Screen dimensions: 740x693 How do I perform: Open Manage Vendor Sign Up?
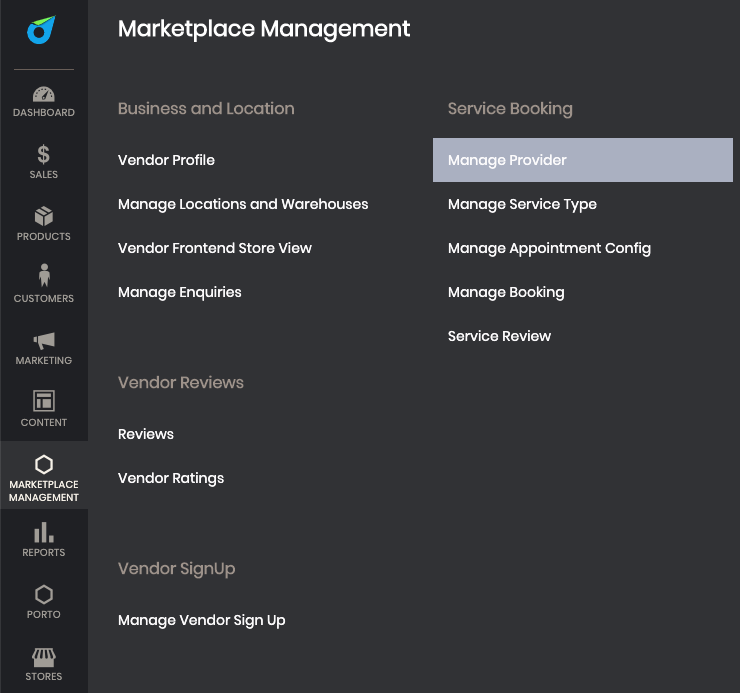pyautogui.click(x=202, y=620)
